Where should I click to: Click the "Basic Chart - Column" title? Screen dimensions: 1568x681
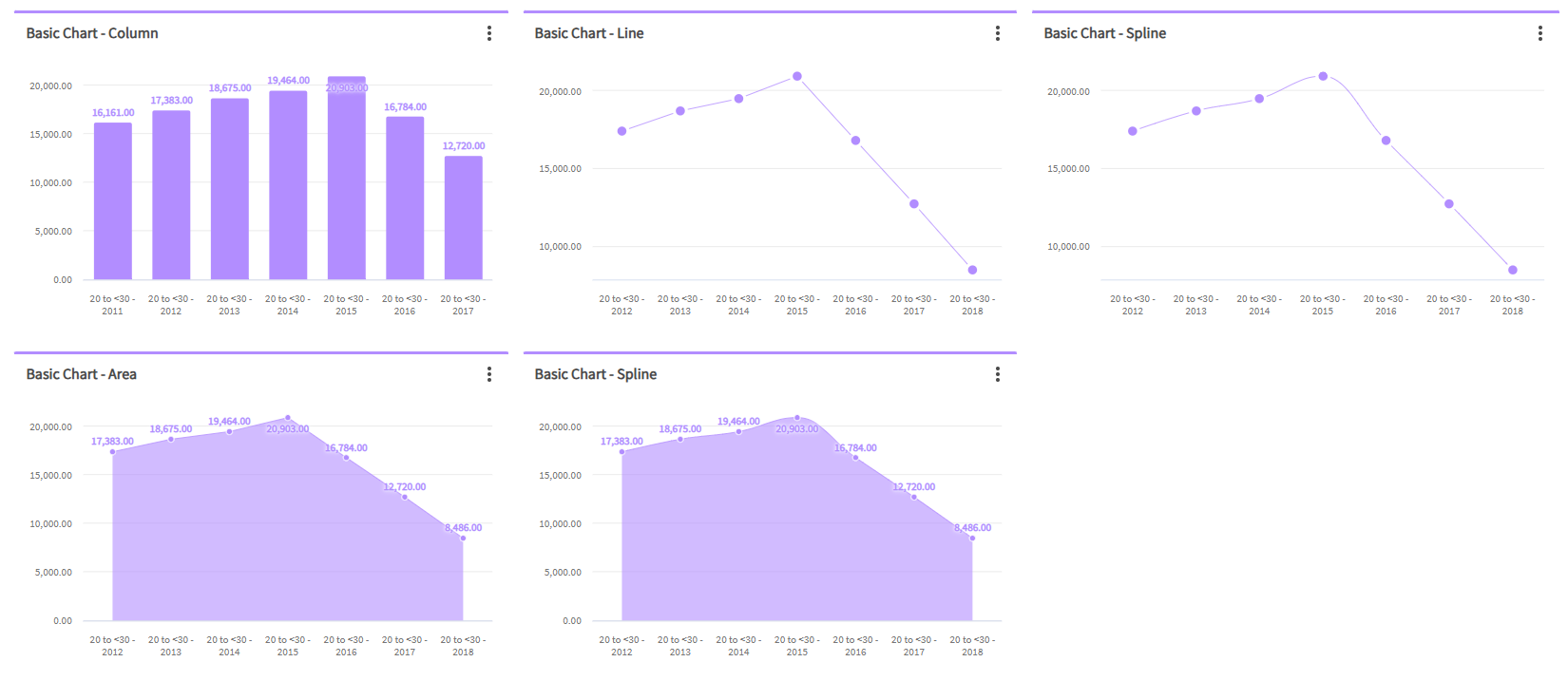click(92, 33)
